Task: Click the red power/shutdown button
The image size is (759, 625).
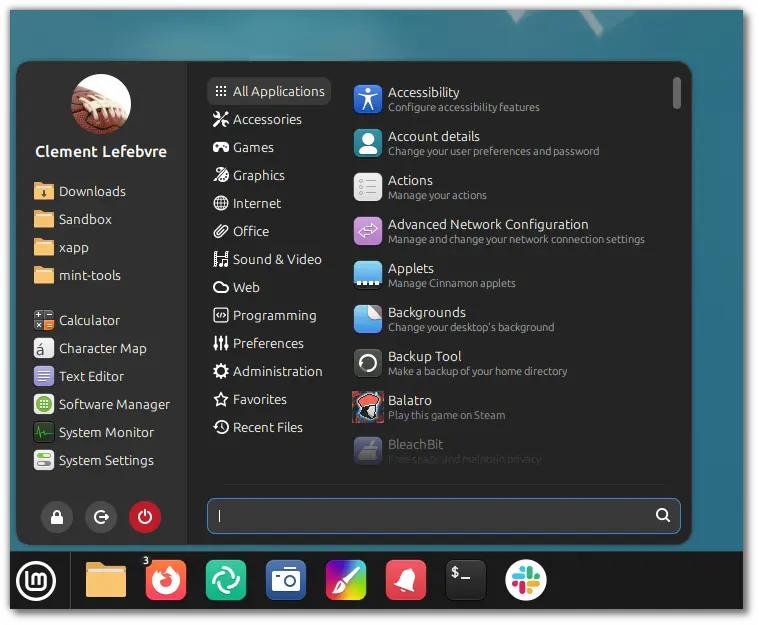Action: click(145, 517)
